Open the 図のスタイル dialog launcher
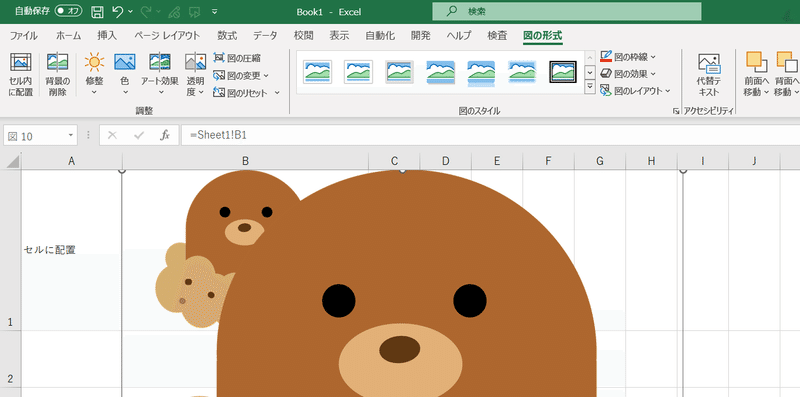This screenshot has width=800, height=397. [x=677, y=111]
